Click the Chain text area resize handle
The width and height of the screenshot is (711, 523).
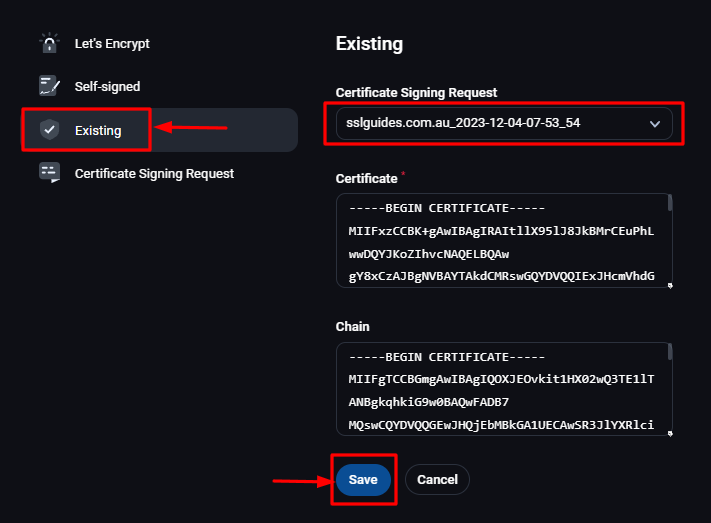point(669,434)
